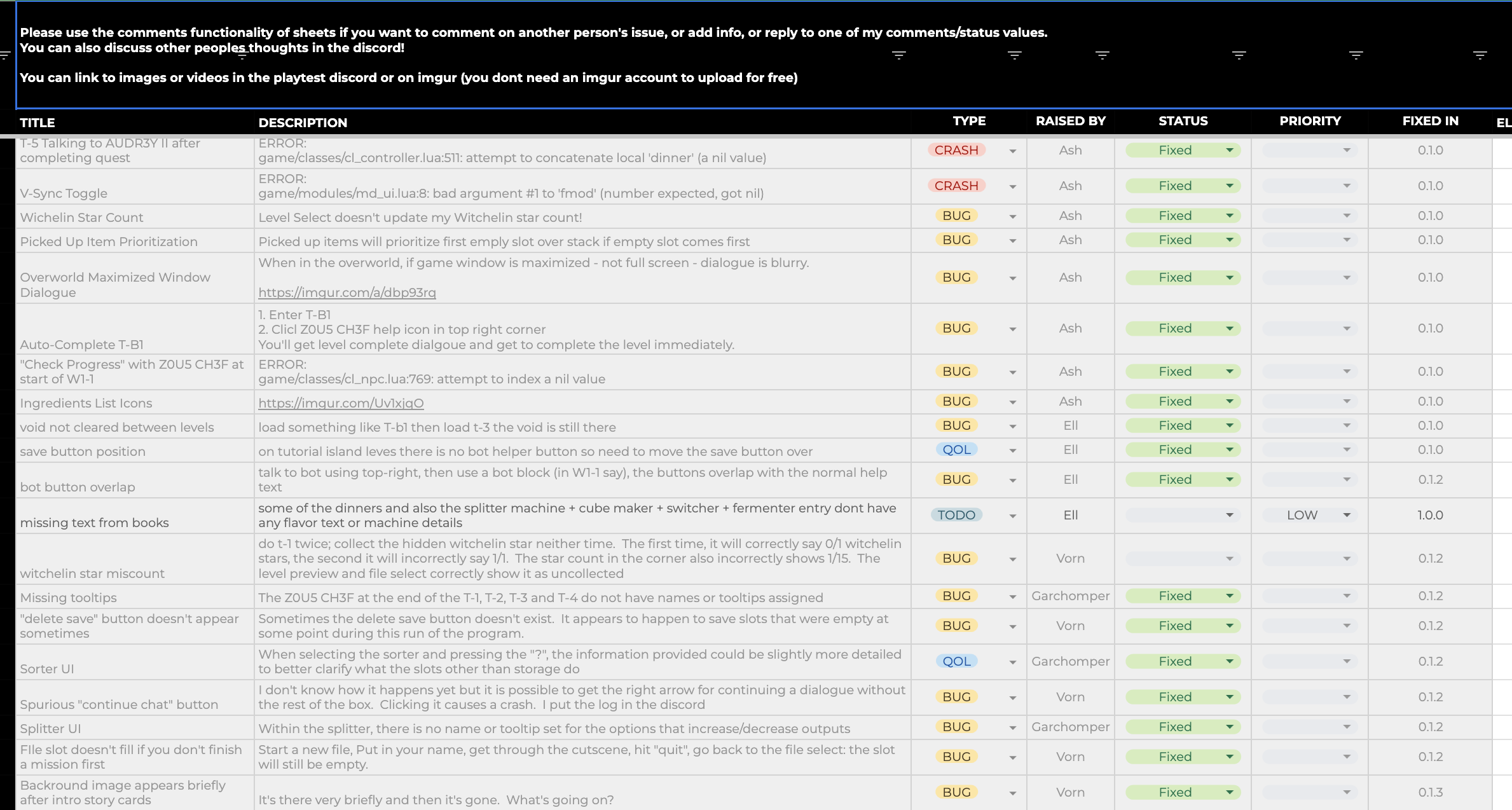
Task: Select the 1.0.0 Fixed In cell
Action: tap(1429, 515)
